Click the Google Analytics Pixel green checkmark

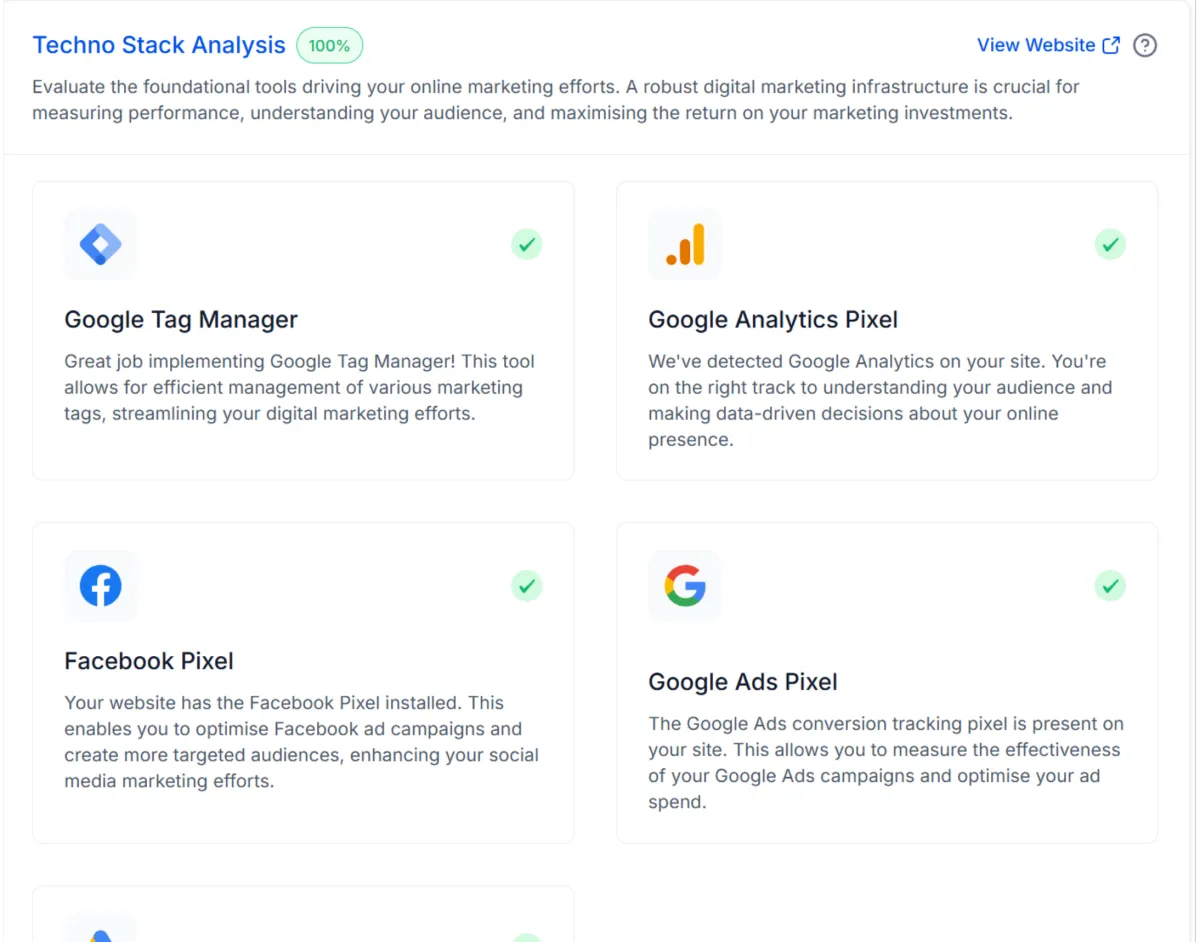point(1110,244)
